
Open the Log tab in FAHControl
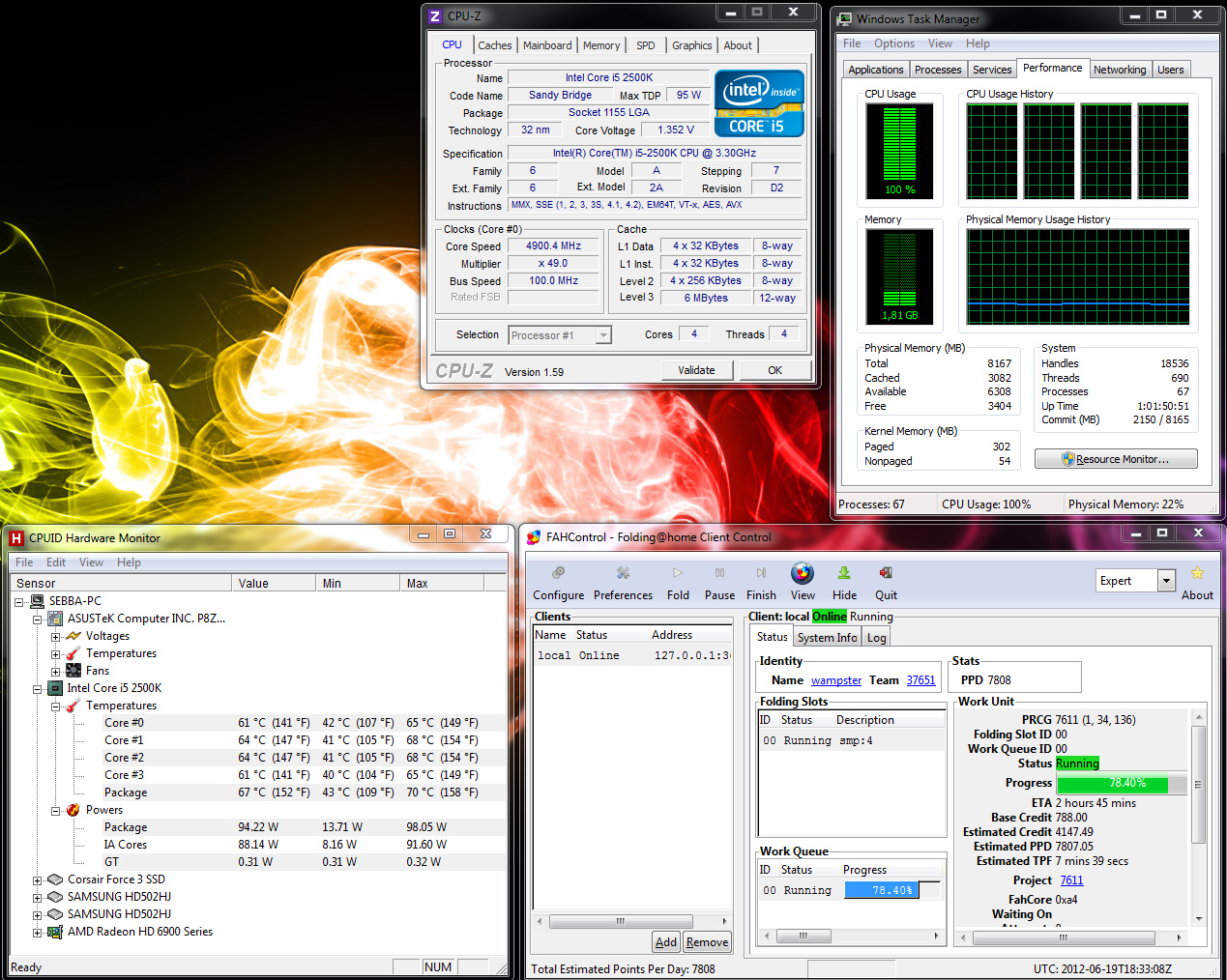tap(877, 637)
